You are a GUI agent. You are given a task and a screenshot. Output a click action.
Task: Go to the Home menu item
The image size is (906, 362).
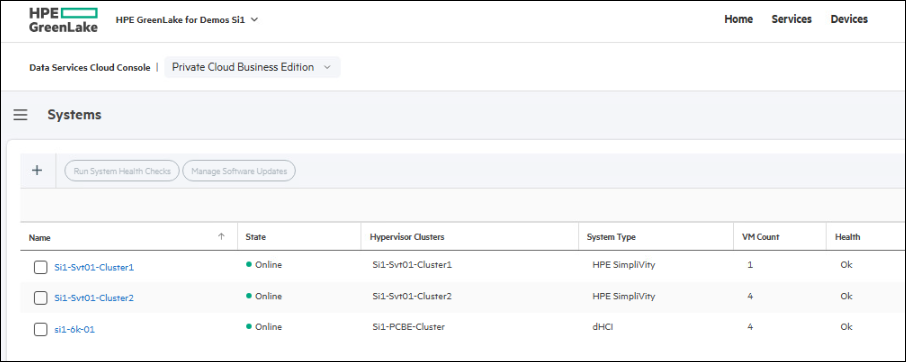coord(738,19)
